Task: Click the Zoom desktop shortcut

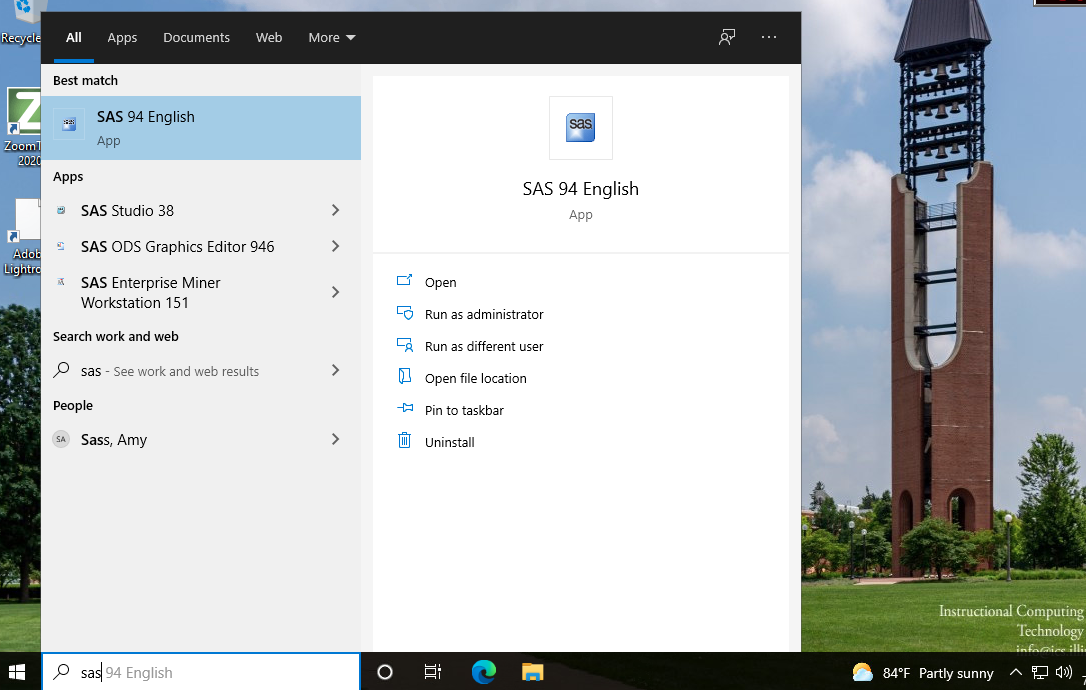Action: click(21, 127)
